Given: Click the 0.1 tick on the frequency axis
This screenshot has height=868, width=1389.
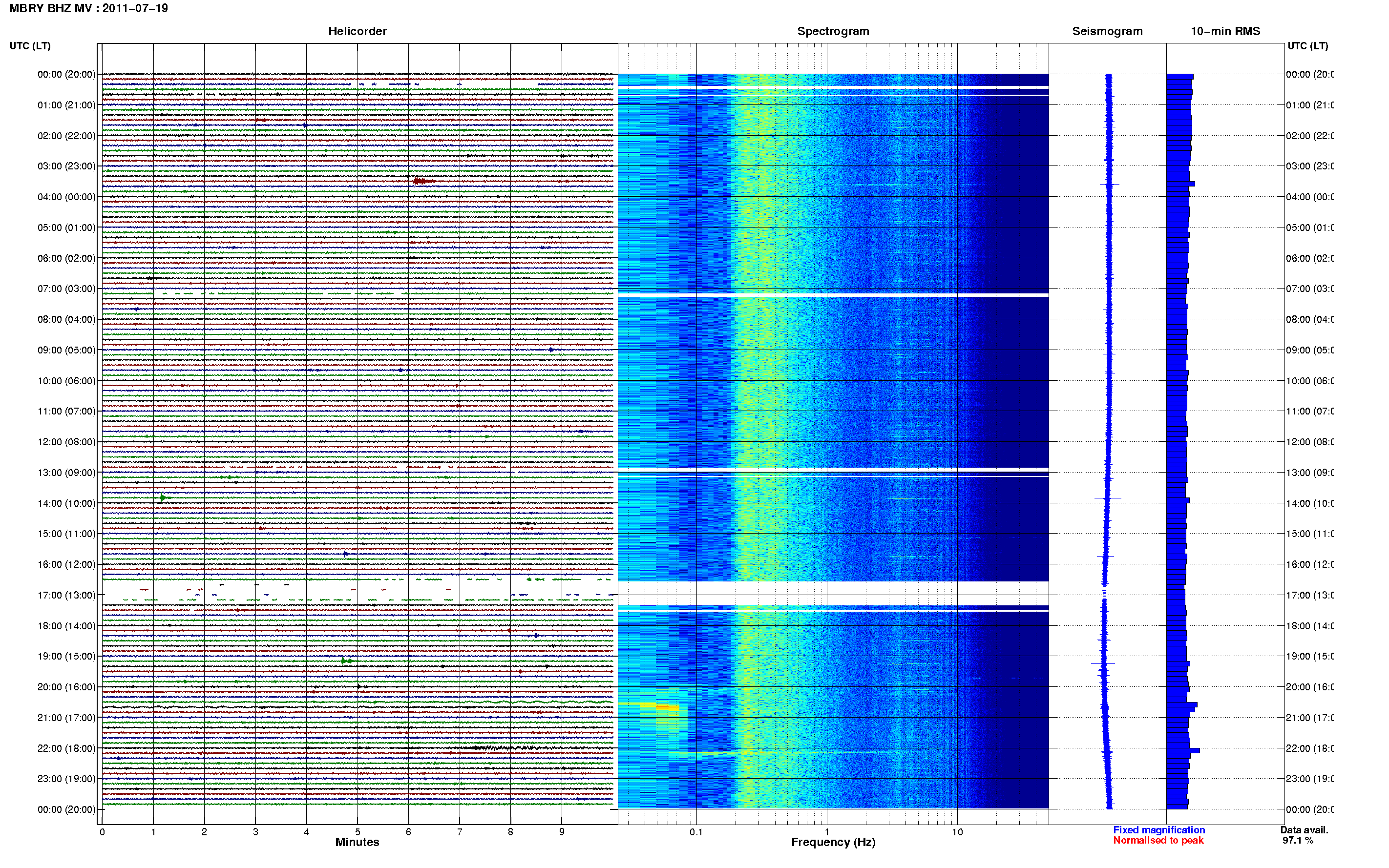Looking at the screenshot, I should click(x=696, y=832).
